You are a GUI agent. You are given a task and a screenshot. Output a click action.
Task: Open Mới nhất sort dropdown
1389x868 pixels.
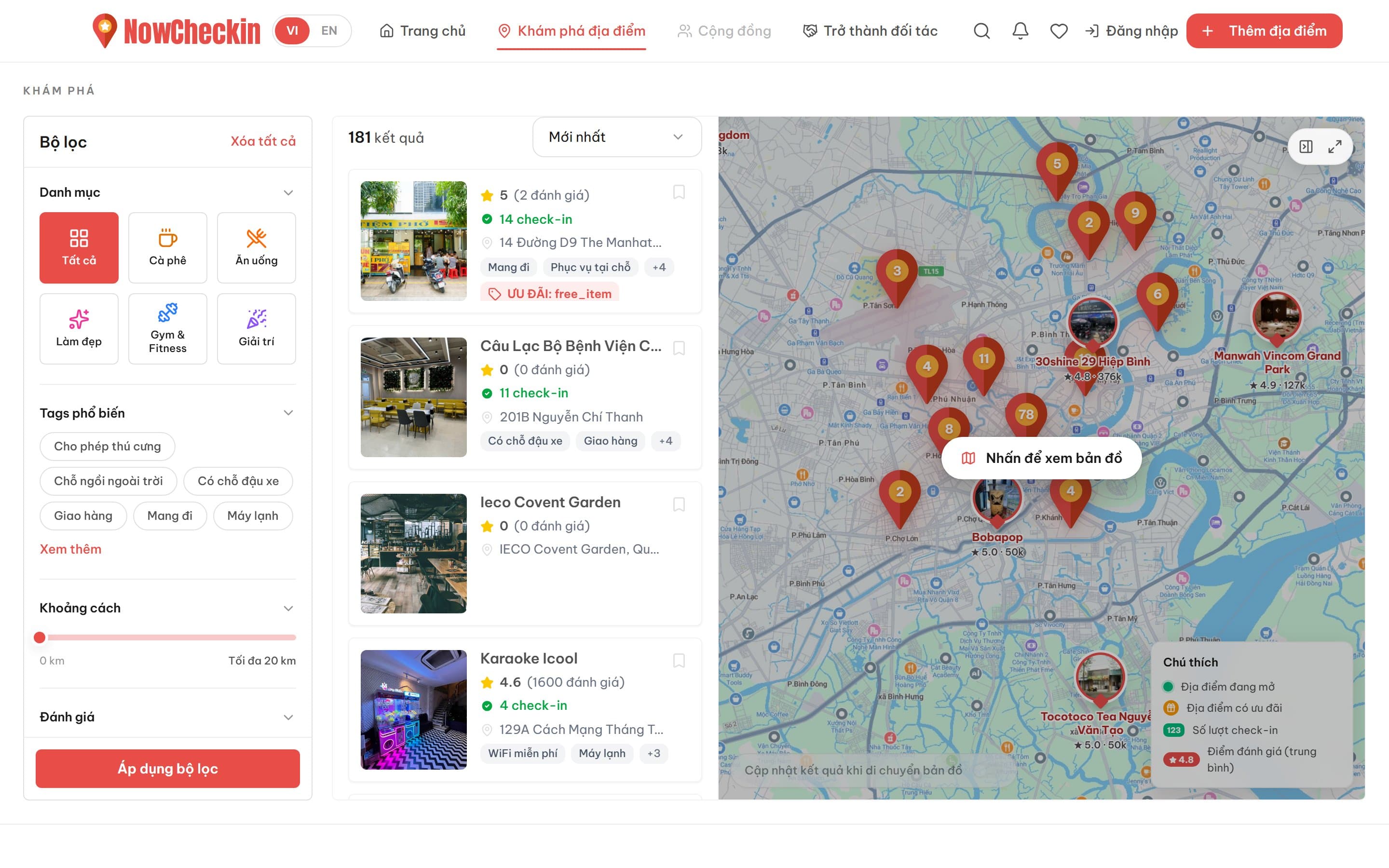tap(616, 137)
